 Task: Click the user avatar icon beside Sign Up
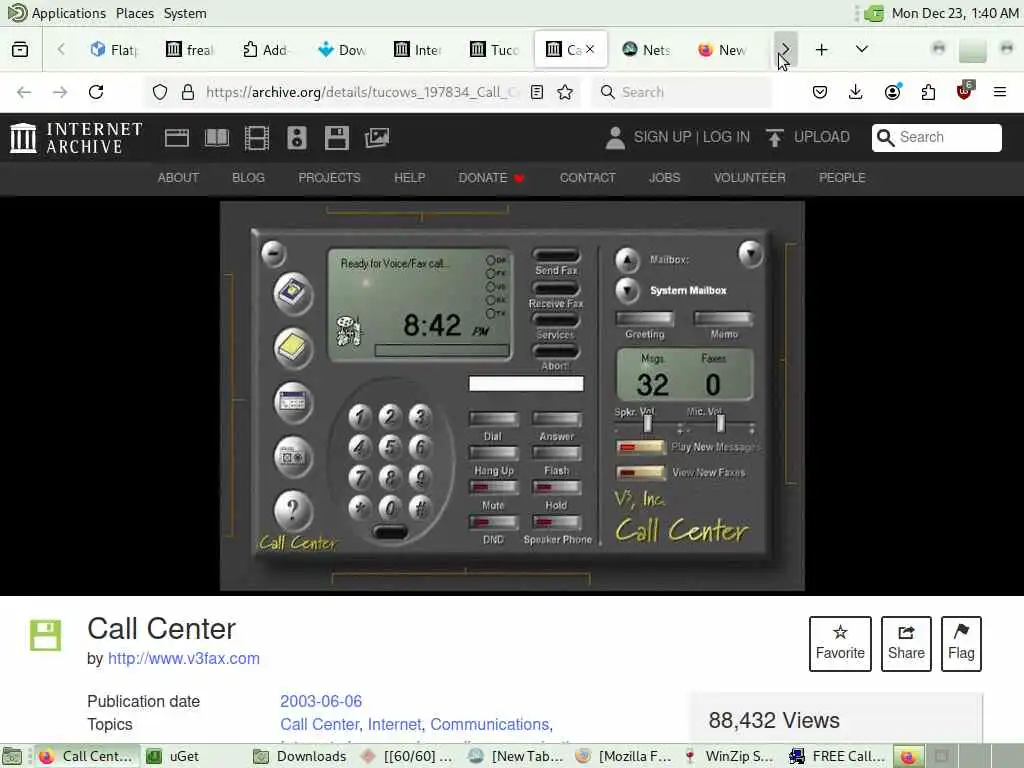point(615,138)
